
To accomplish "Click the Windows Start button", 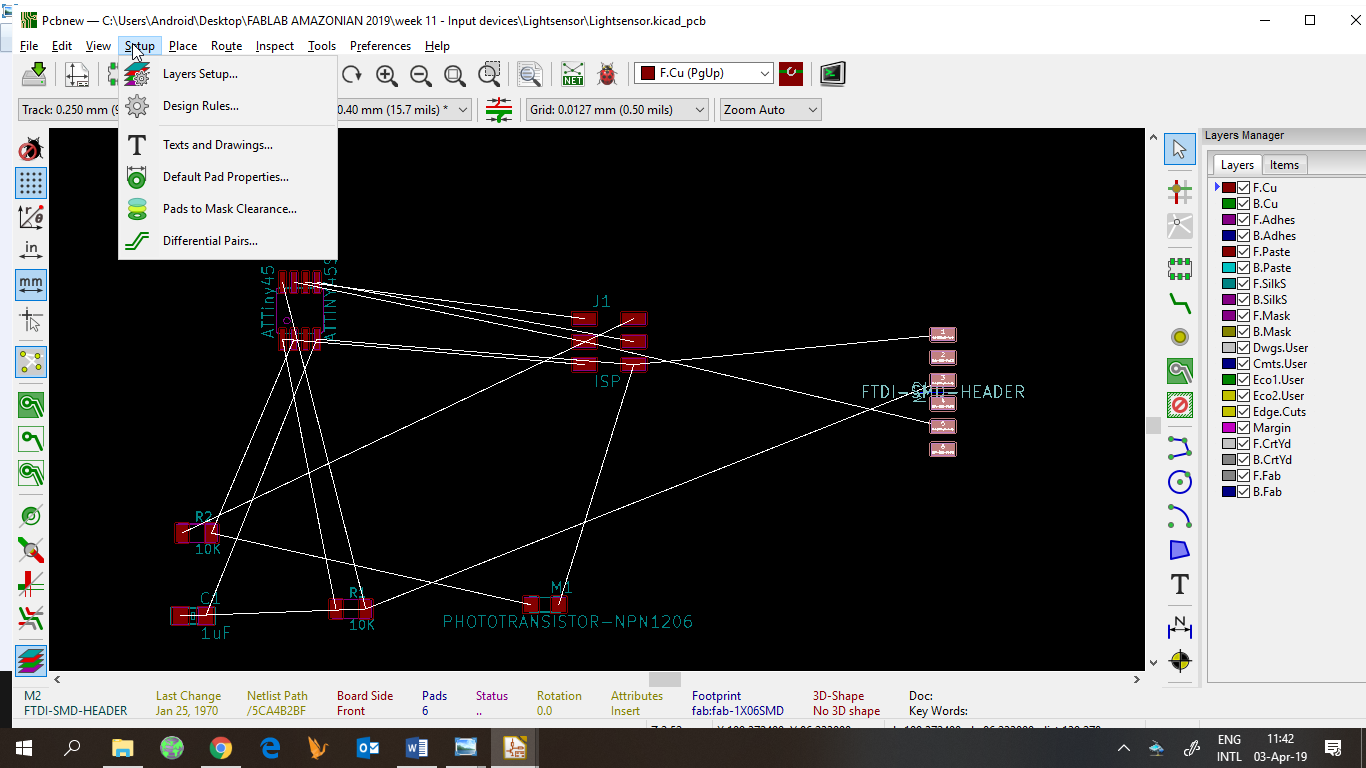I will point(23,748).
